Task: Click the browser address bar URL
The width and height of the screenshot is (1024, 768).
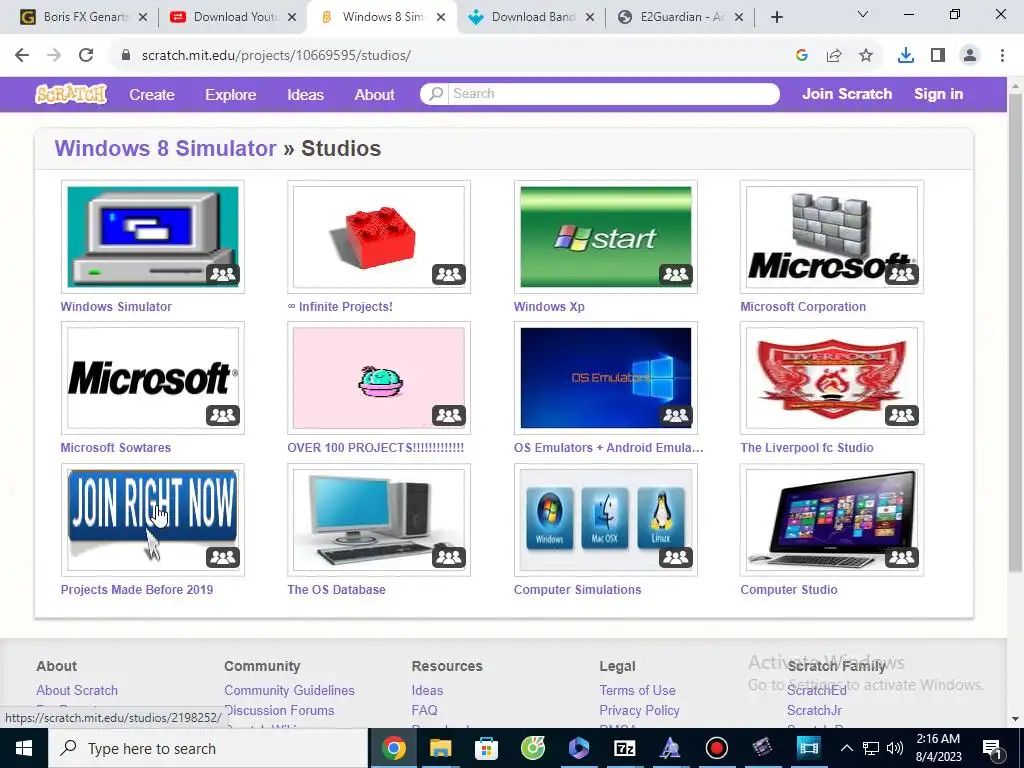Action: pos(276,56)
